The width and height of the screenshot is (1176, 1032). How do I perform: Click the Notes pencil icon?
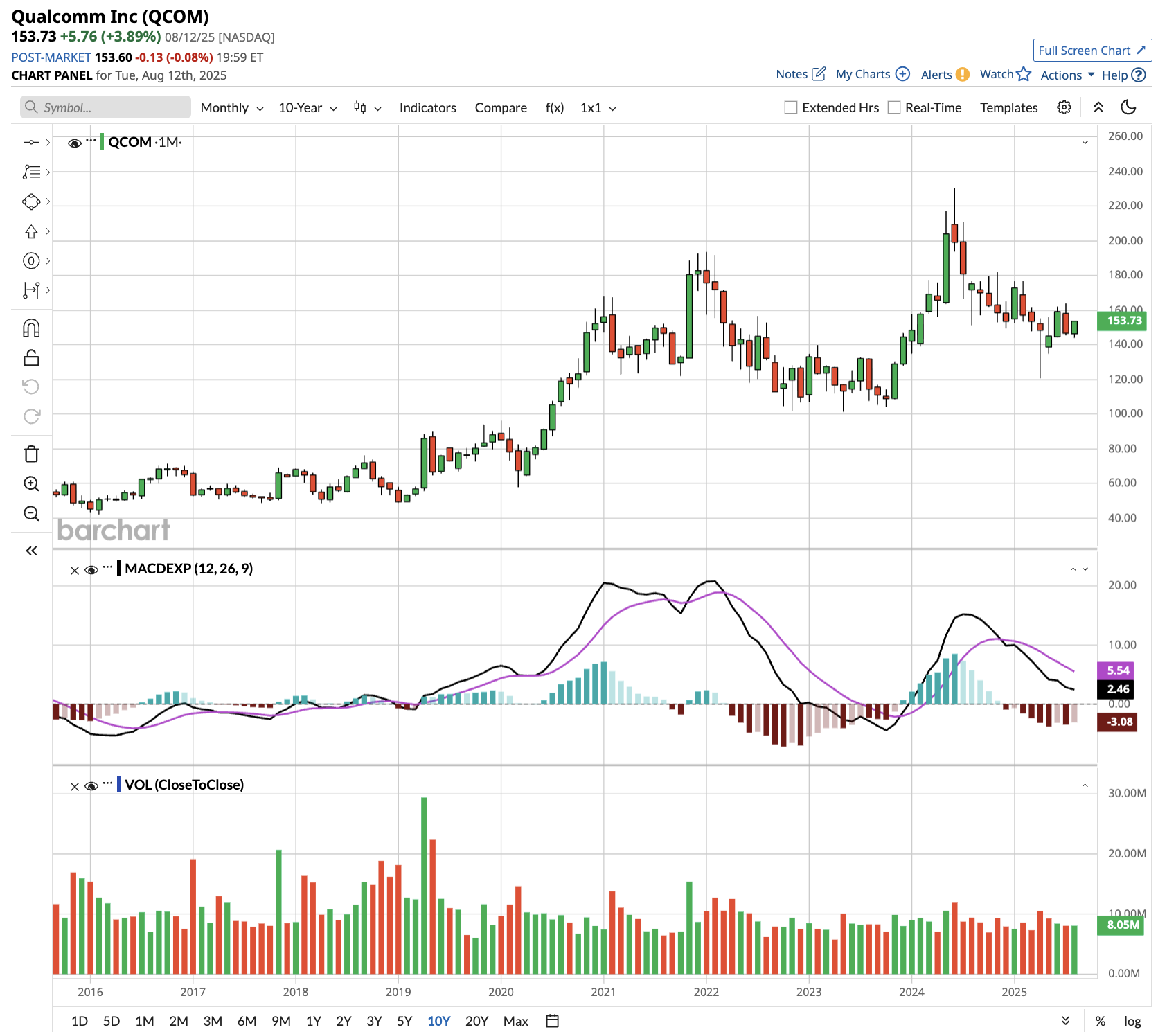(819, 73)
